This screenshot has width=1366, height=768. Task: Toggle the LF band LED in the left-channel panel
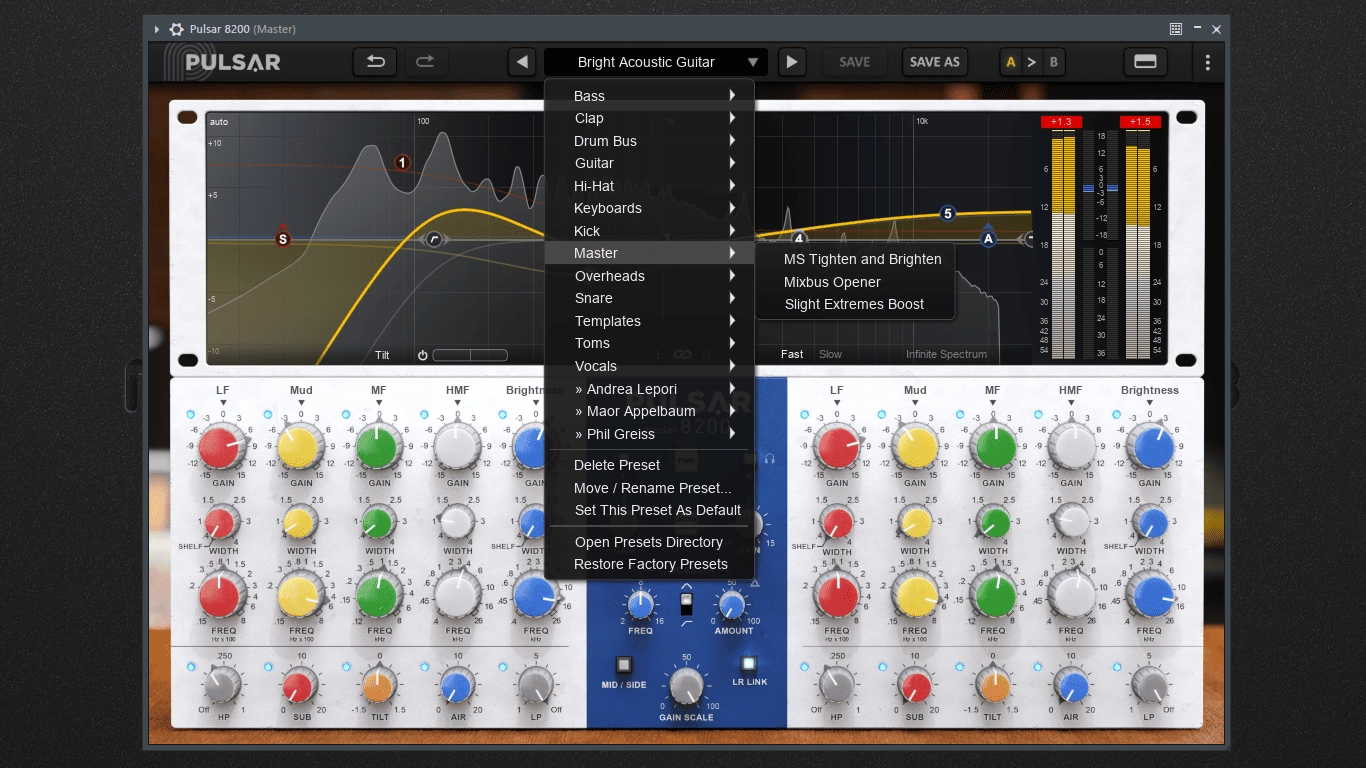(x=191, y=413)
